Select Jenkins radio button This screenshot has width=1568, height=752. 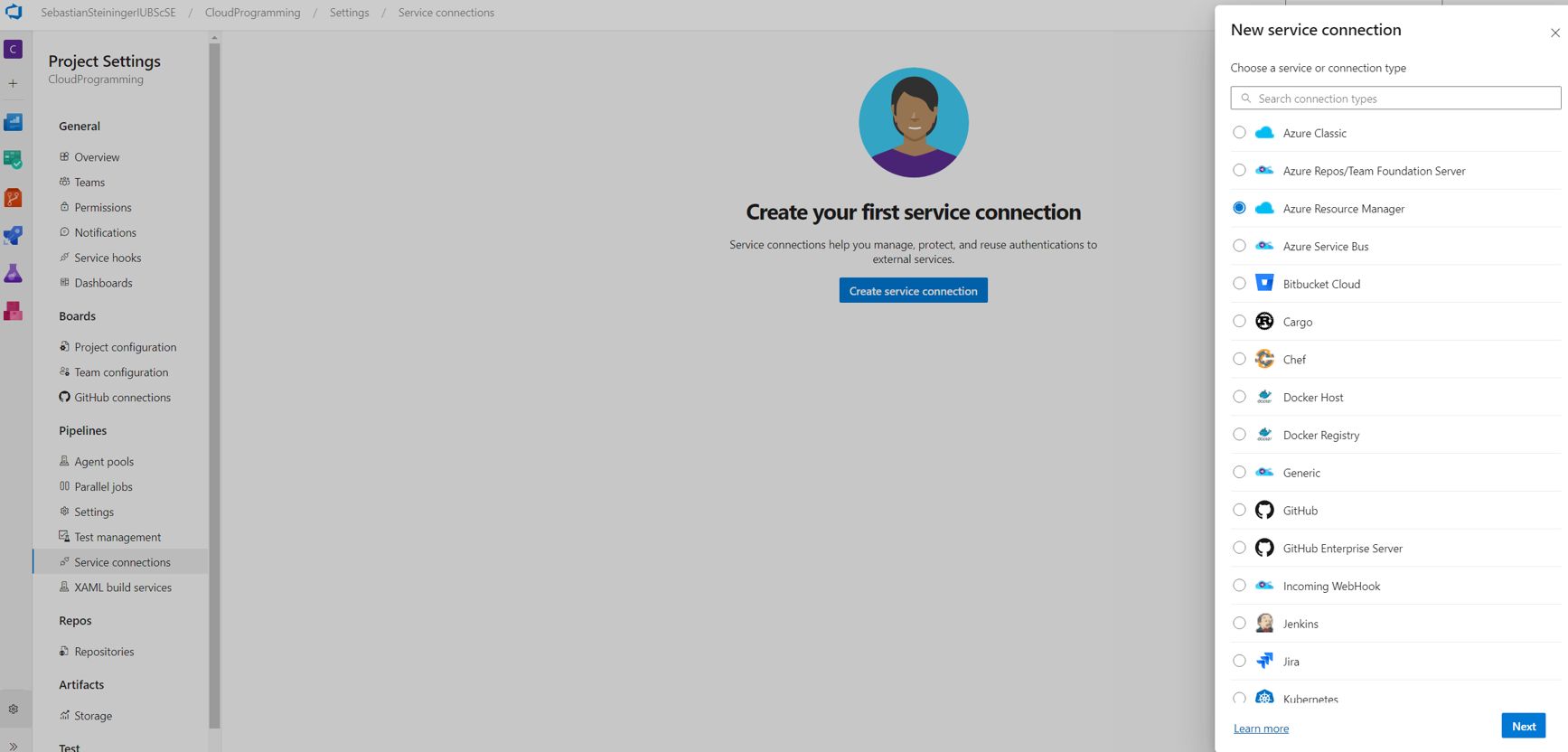coord(1239,623)
